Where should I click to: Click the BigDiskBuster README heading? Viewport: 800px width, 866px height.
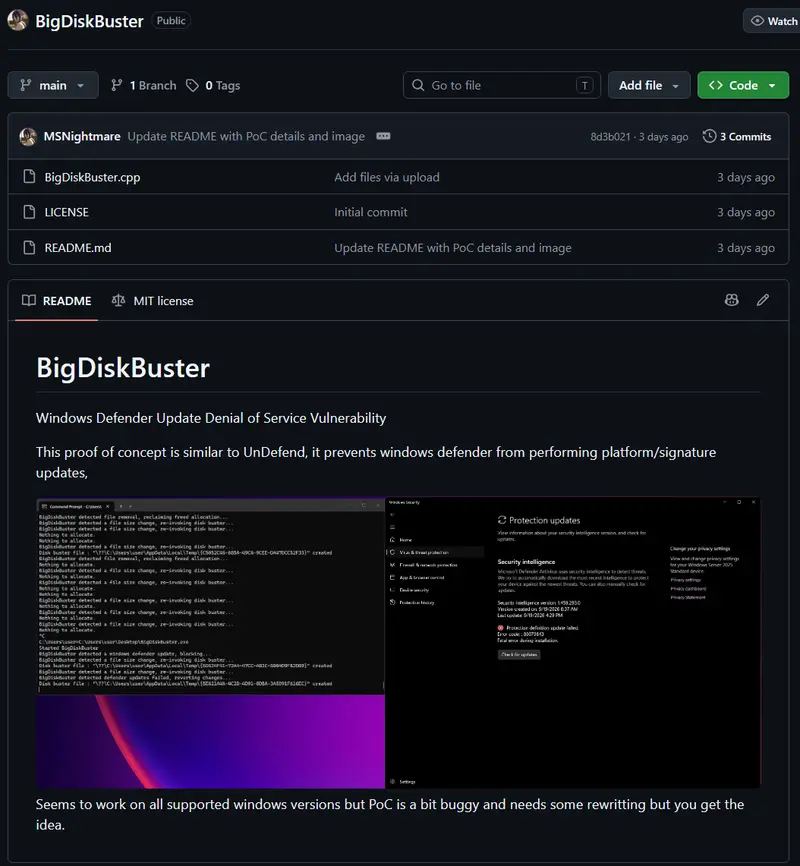tap(123, 368)
